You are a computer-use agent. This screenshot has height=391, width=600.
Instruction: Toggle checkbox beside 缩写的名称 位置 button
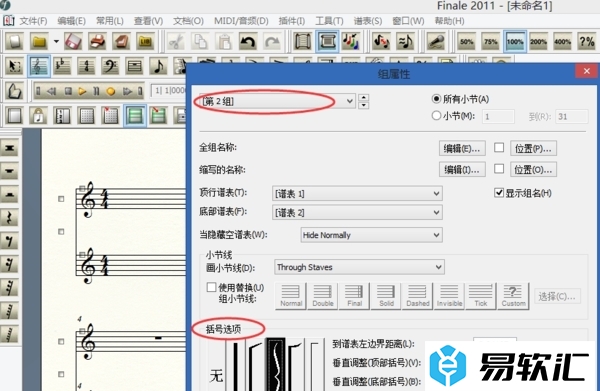[x=499, y=169]
